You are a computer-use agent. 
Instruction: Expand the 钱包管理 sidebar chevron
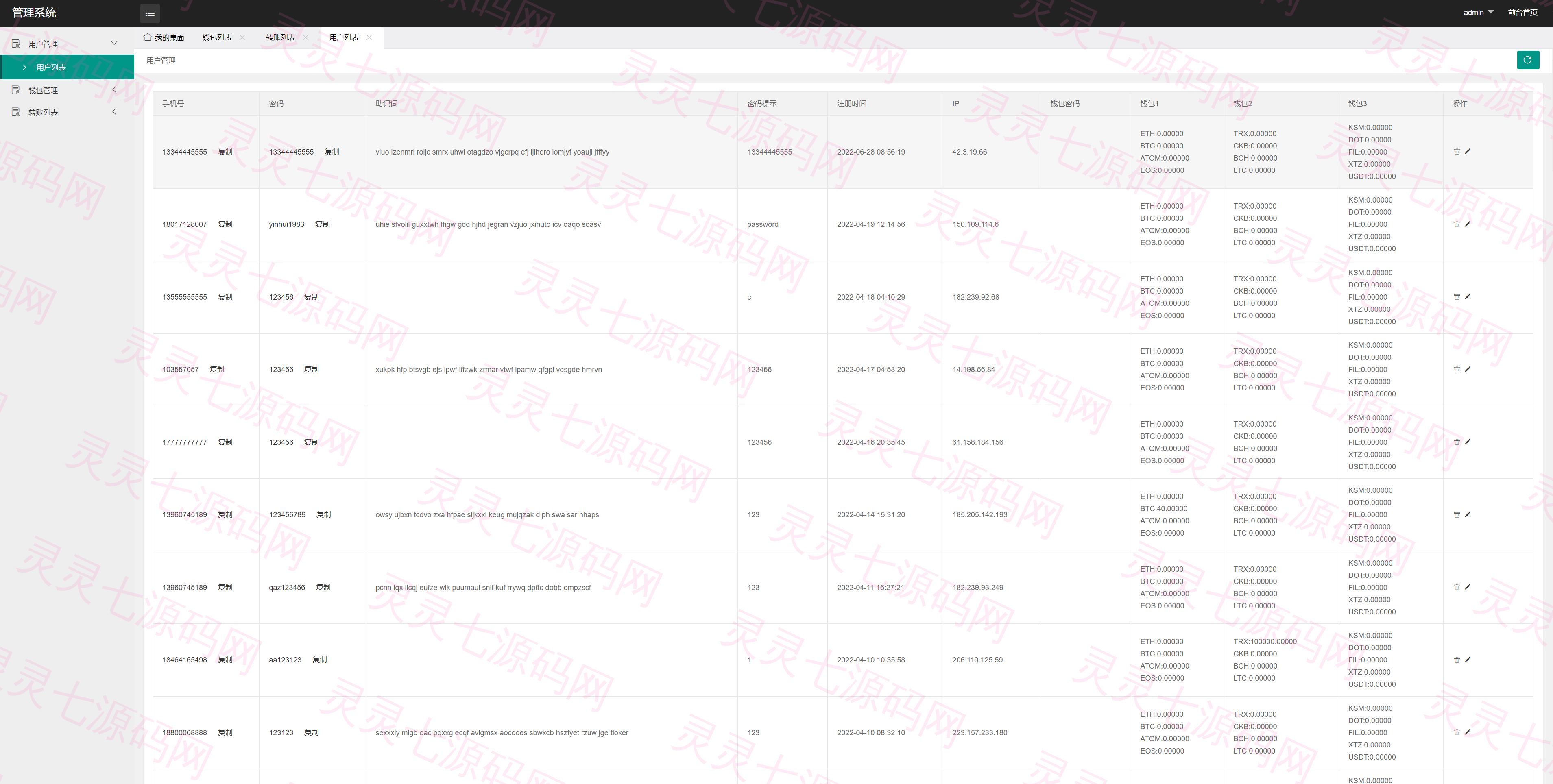tap(114, 89)
